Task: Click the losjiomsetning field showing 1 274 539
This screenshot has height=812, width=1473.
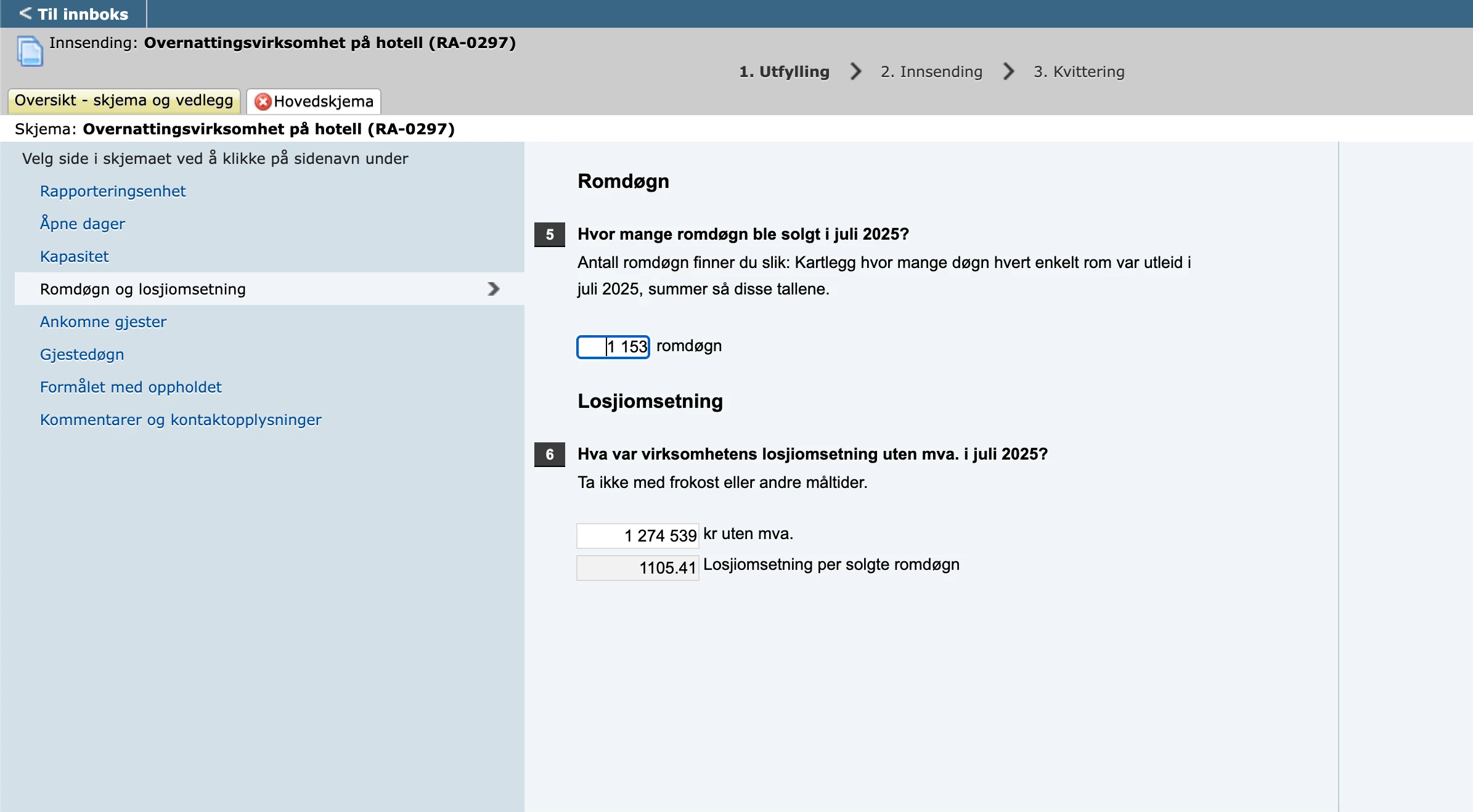Action: [638, 535]
